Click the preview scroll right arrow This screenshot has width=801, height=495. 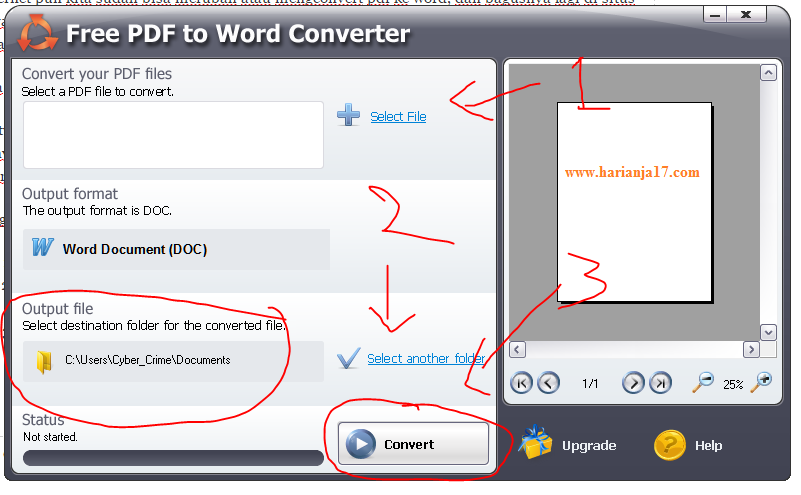[x=751, y=349]
